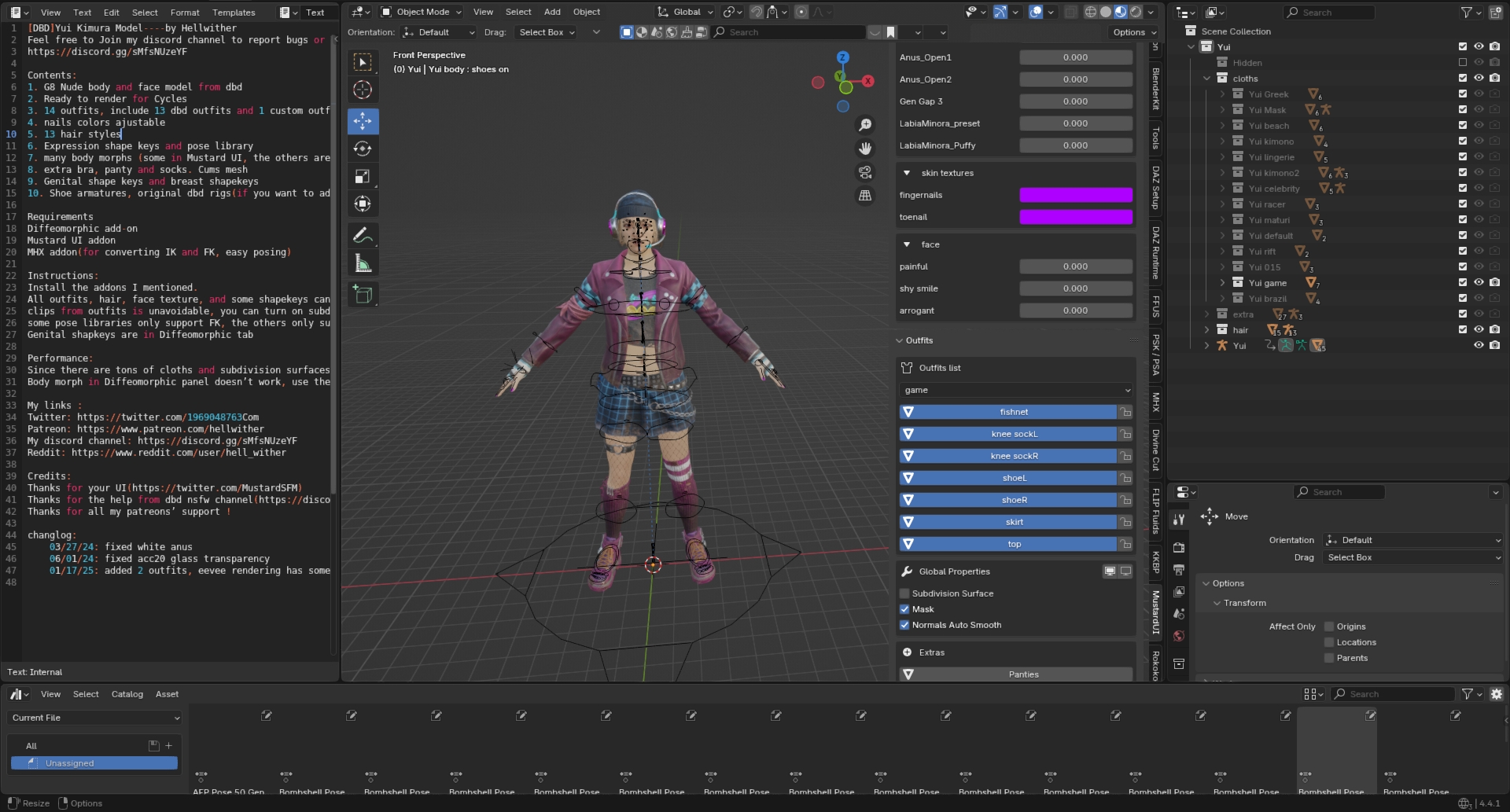Uncheck the Mask checkbox
The width and height of the screenshot is (1510, 812).
coord(904,609)
